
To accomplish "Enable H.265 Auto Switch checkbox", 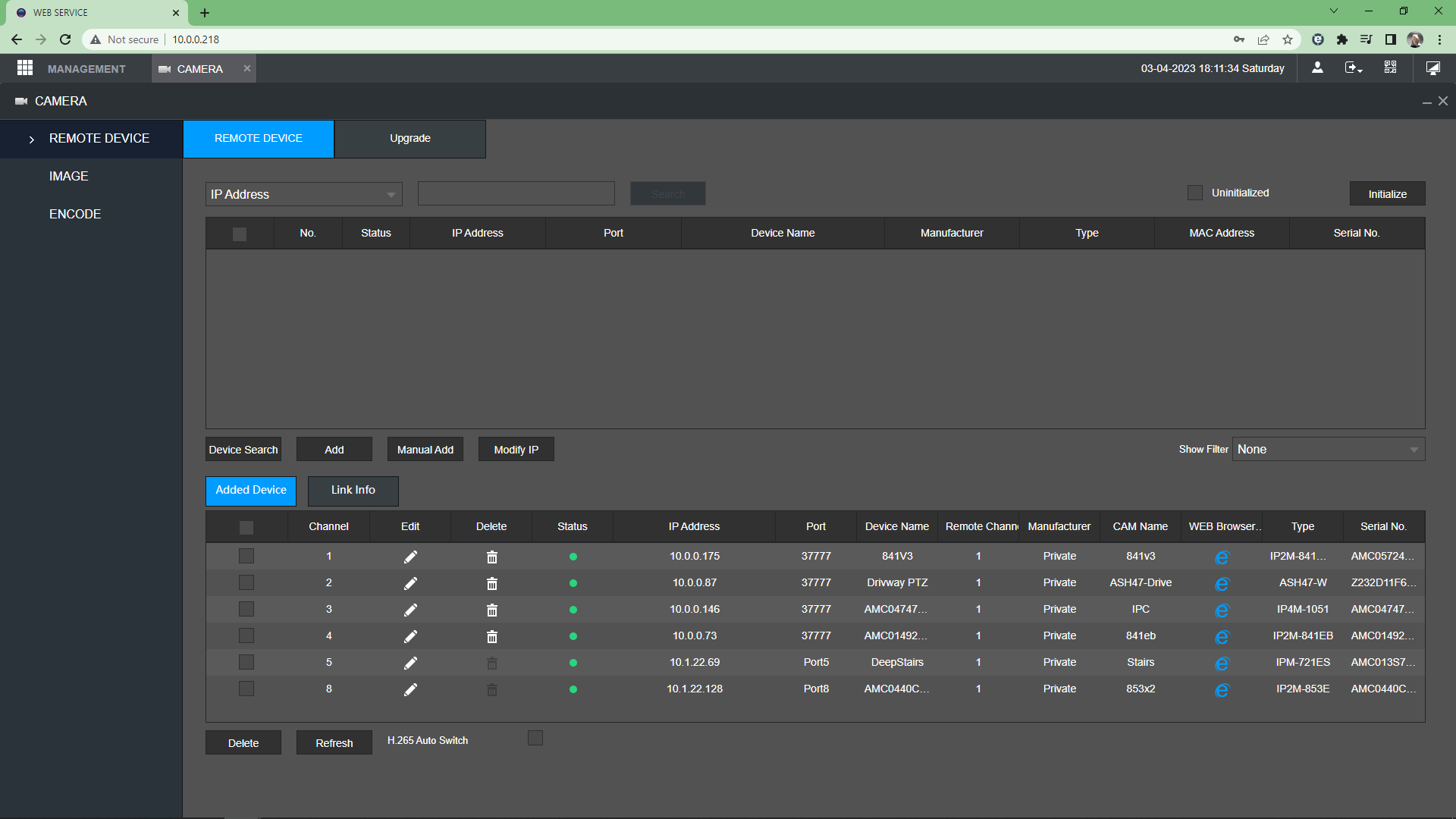I will point(535,738).
